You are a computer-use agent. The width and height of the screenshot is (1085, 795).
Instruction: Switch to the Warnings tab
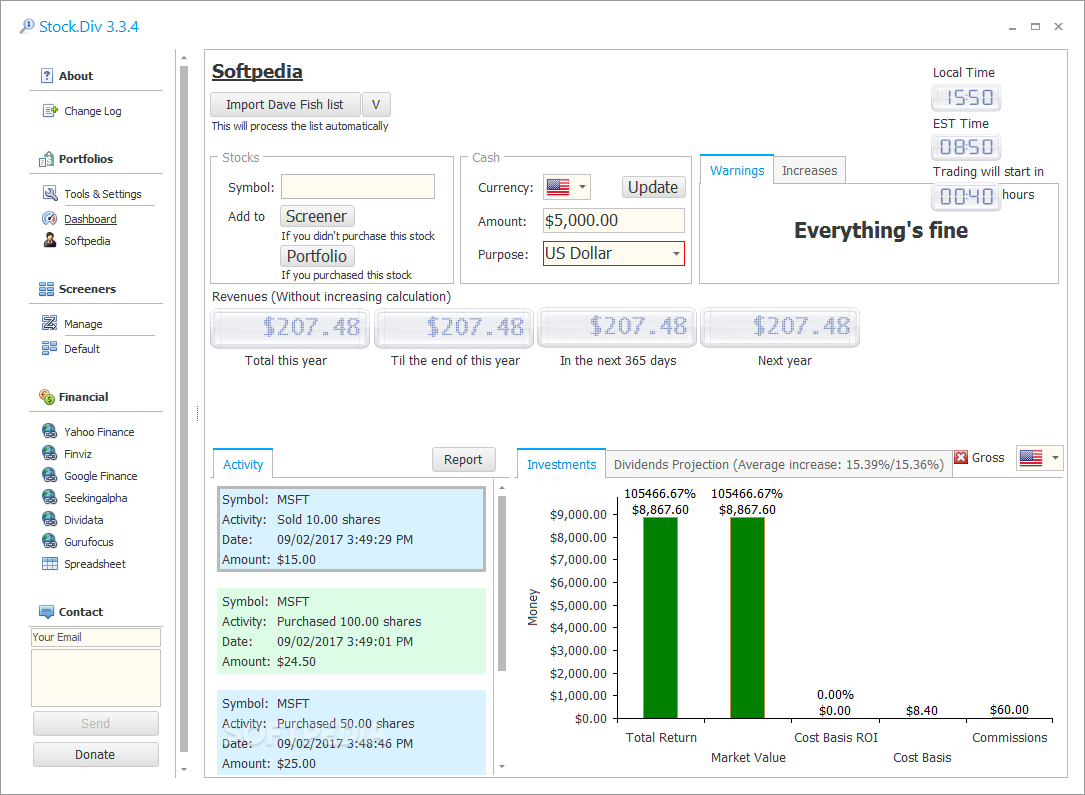point(737,170)
